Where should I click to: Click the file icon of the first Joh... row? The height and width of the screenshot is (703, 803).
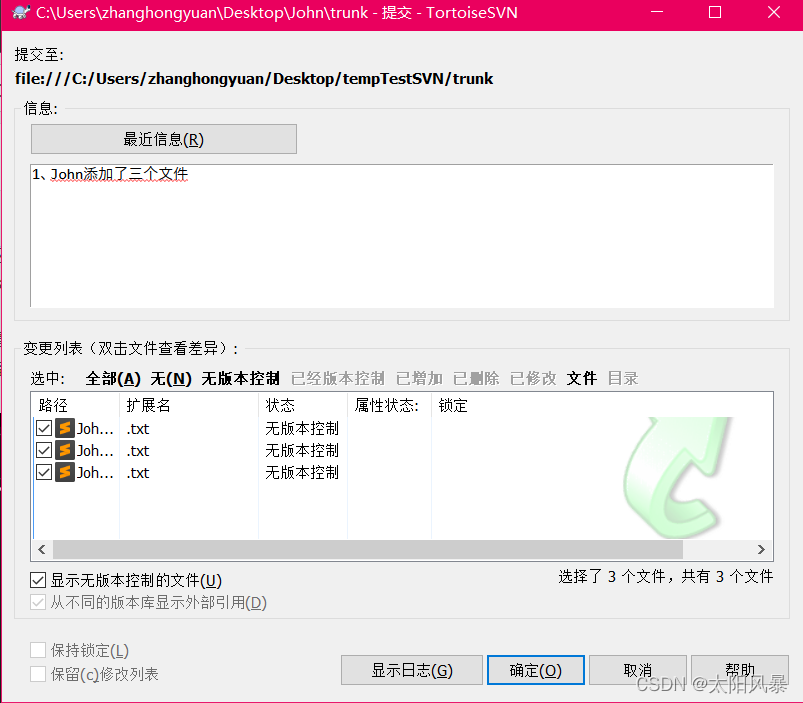point(65,428)
